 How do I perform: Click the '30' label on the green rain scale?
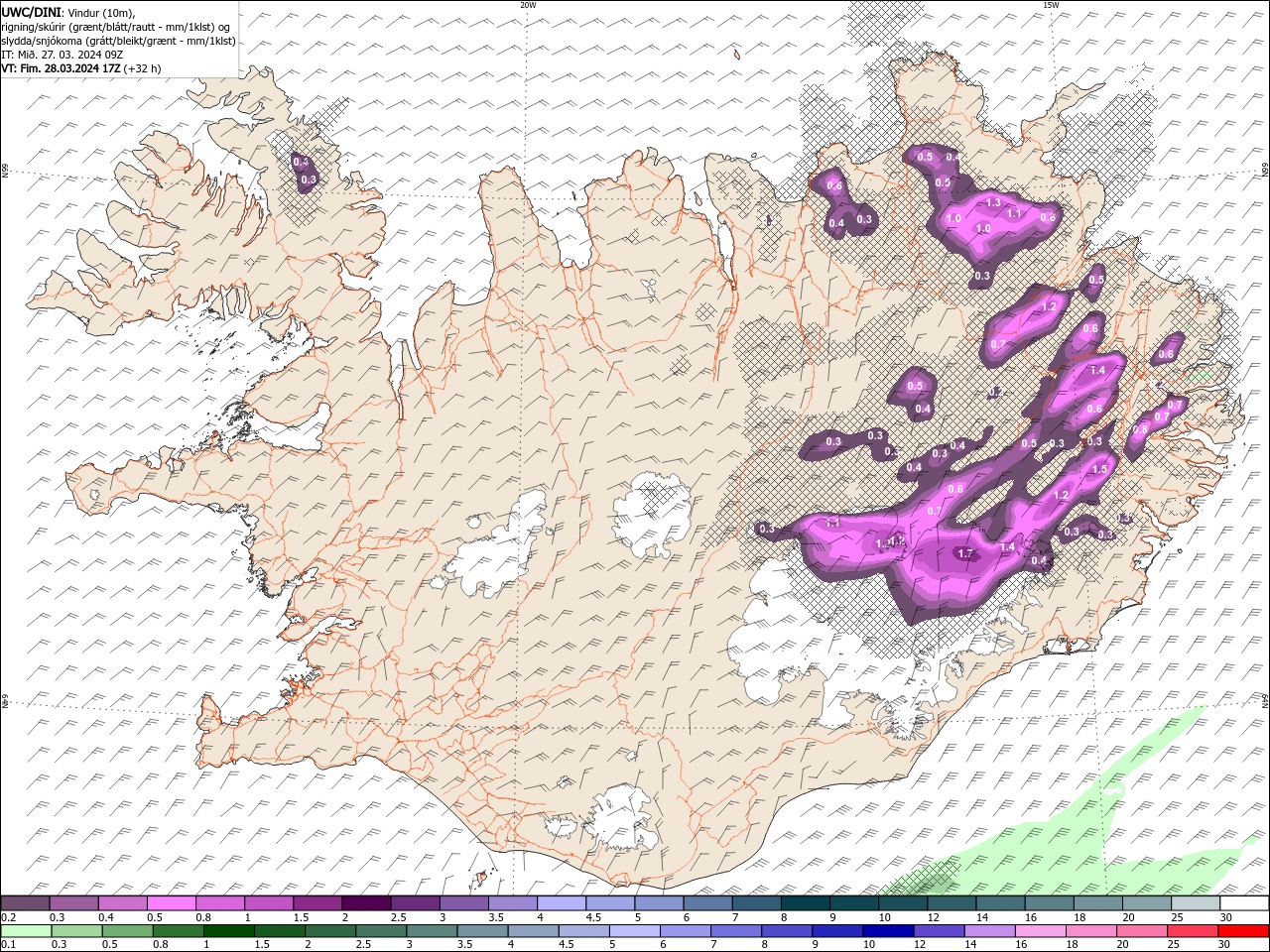coord(1226,944)
